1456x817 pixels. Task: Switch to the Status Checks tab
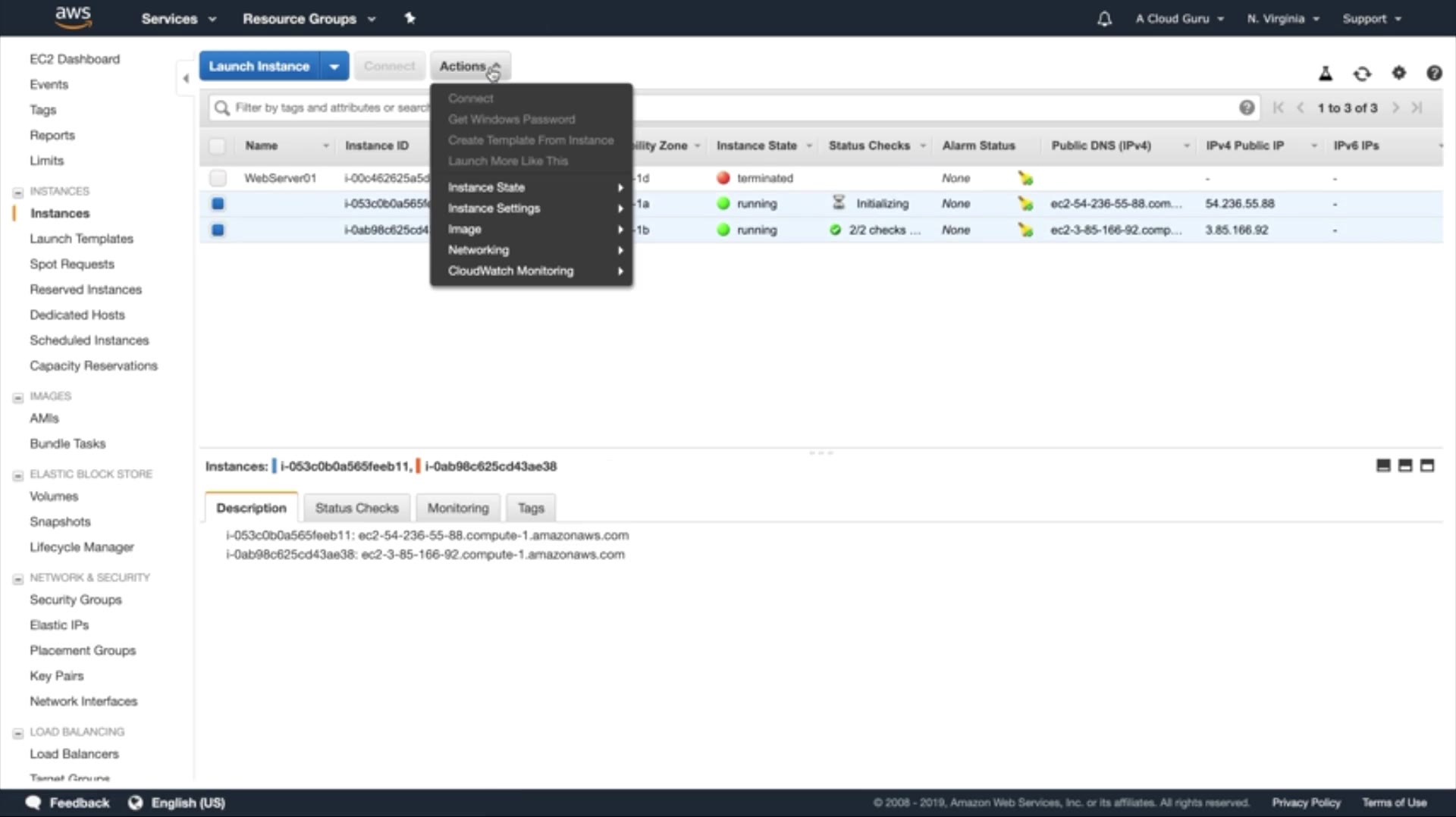(x=356, y=508)
